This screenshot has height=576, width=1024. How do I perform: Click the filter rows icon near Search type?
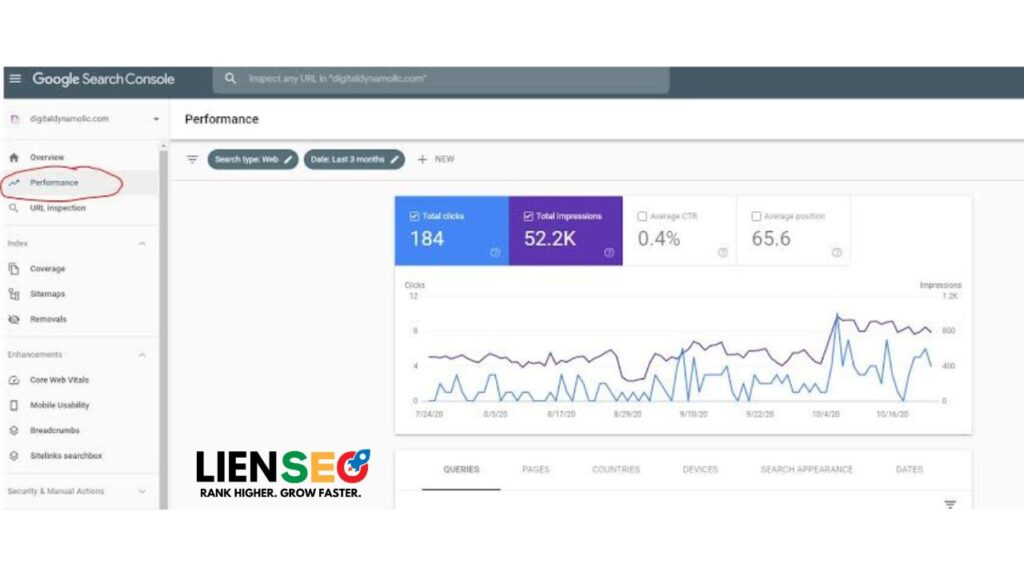tap(192, 159)
